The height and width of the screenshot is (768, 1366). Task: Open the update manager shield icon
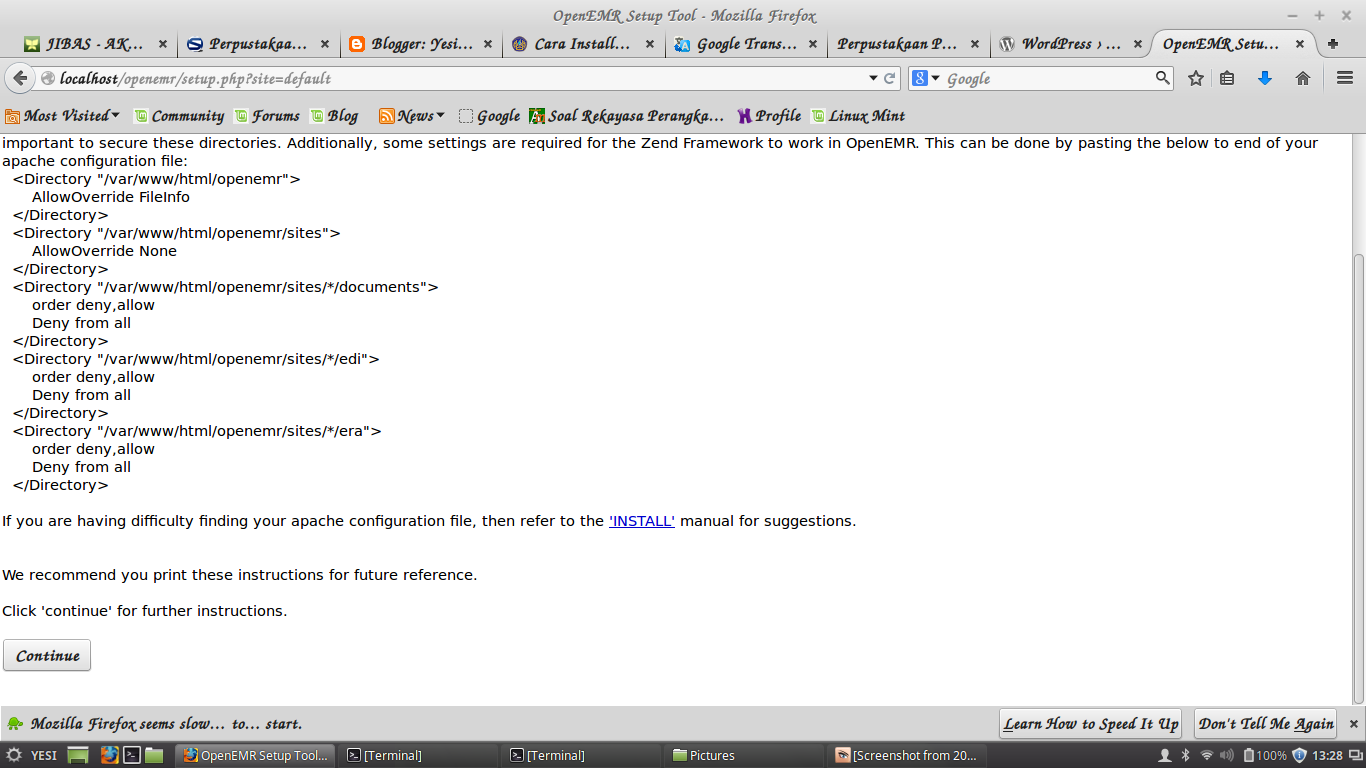(1300, 755)
